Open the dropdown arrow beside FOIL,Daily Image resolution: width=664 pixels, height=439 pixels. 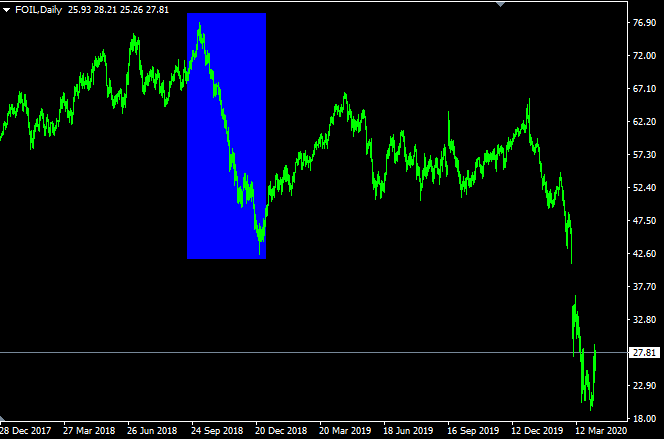pos(6,10)
